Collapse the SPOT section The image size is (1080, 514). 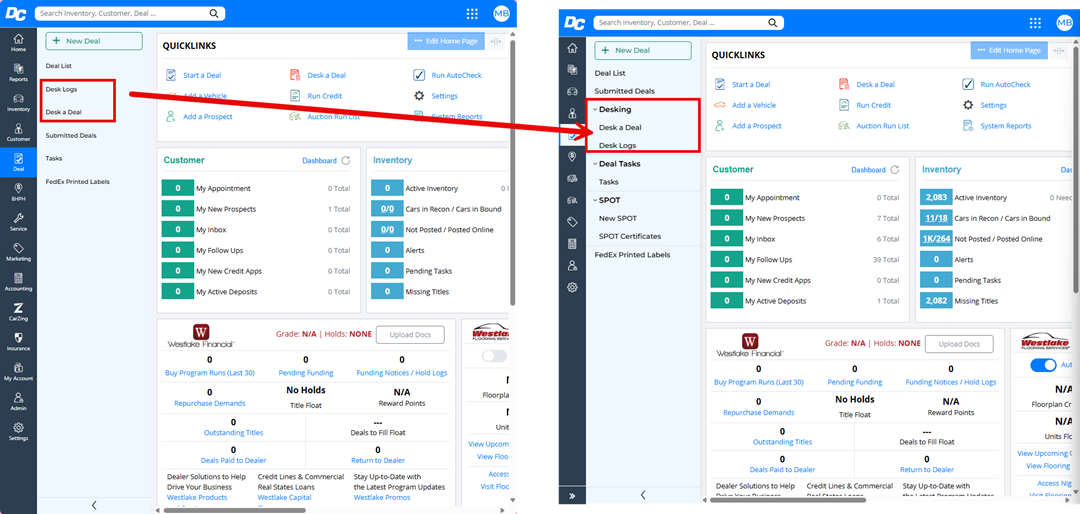click(x=594, y=201)
